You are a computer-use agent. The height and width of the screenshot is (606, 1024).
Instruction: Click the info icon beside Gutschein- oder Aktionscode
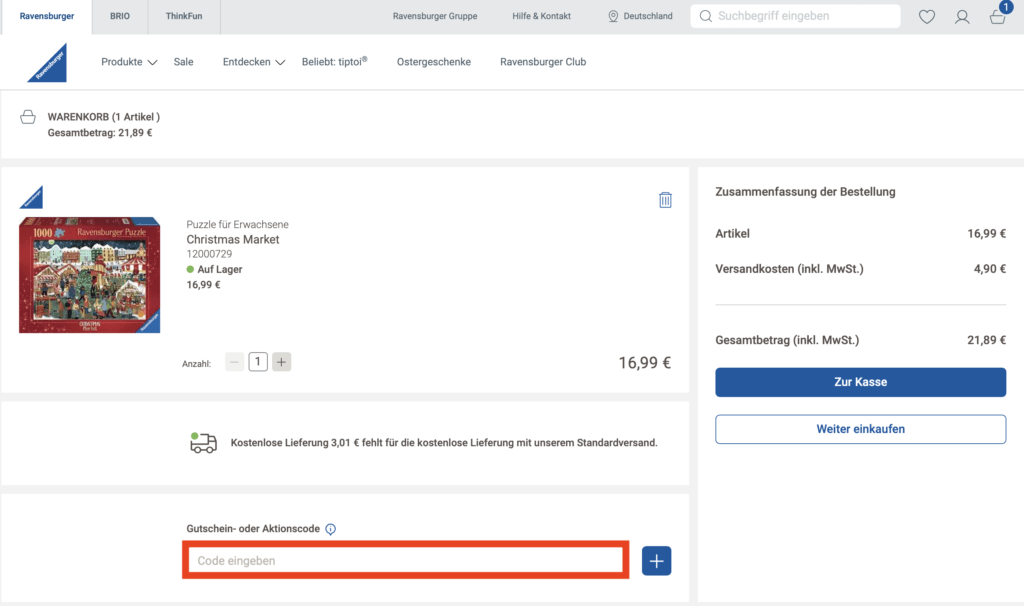pyautogui.click(x=330, y=529)
